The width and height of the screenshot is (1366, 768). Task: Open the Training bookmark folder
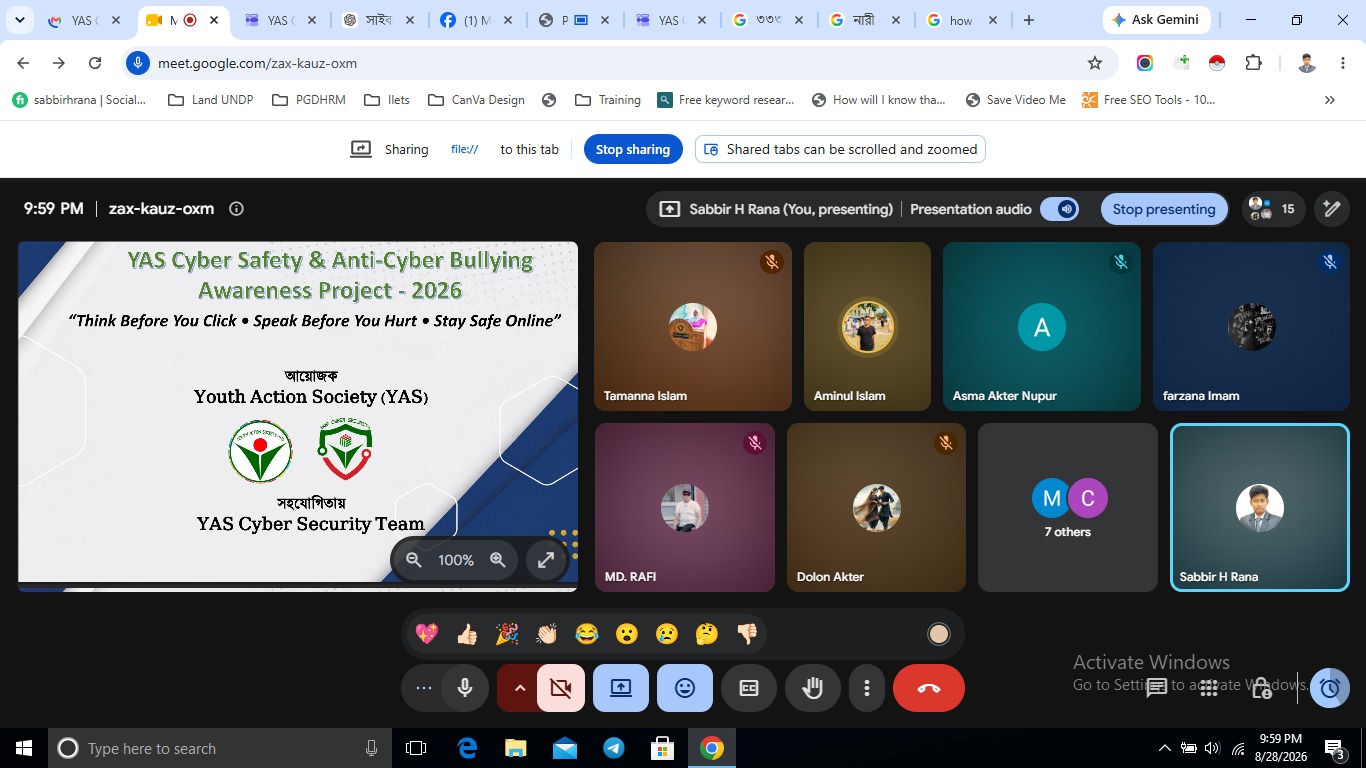point(608,100)
